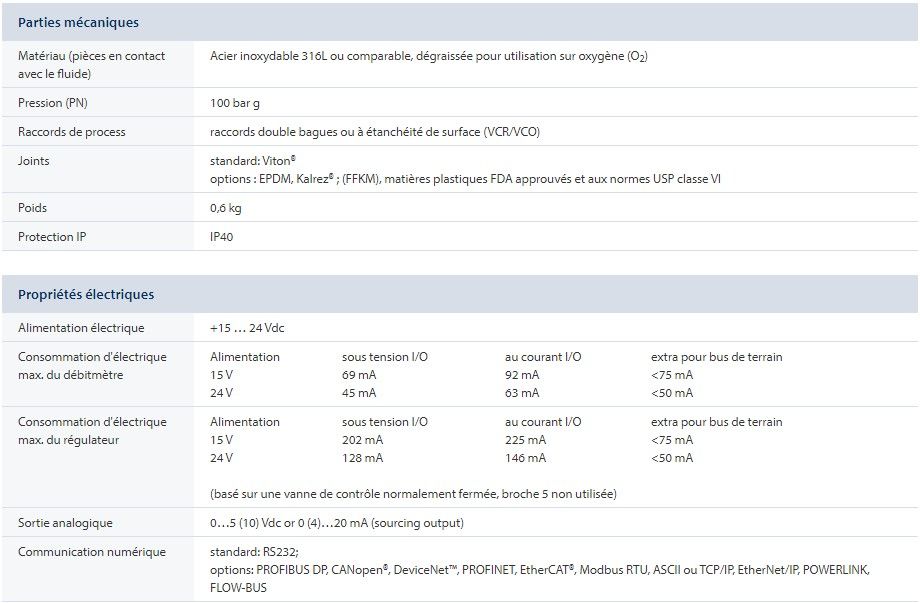920x603 pixels.
Task: Click the IP40 value
Action: pyautogui.click(x=221, y=237)
